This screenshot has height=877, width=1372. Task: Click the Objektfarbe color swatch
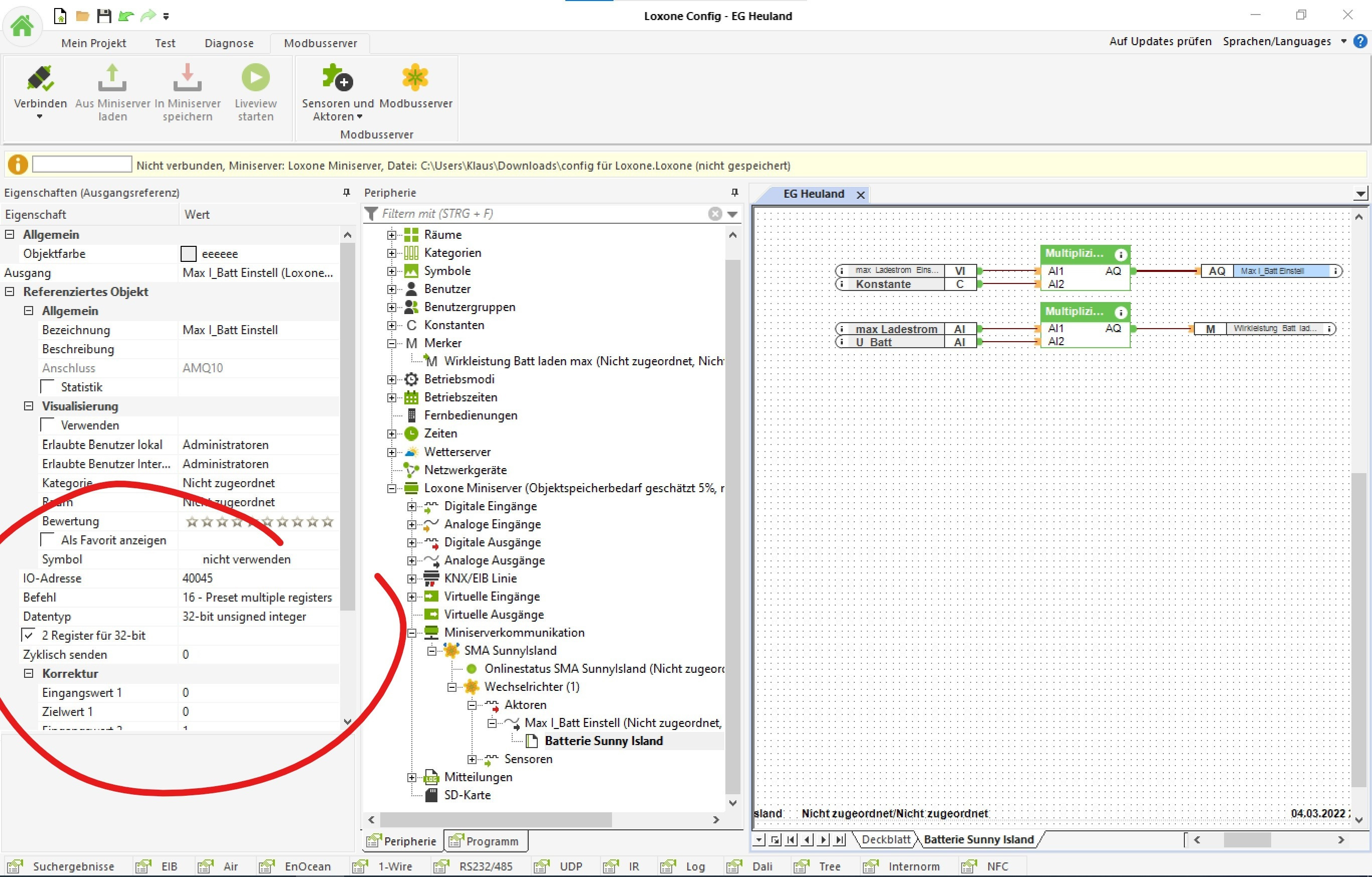tap(188, 253)
